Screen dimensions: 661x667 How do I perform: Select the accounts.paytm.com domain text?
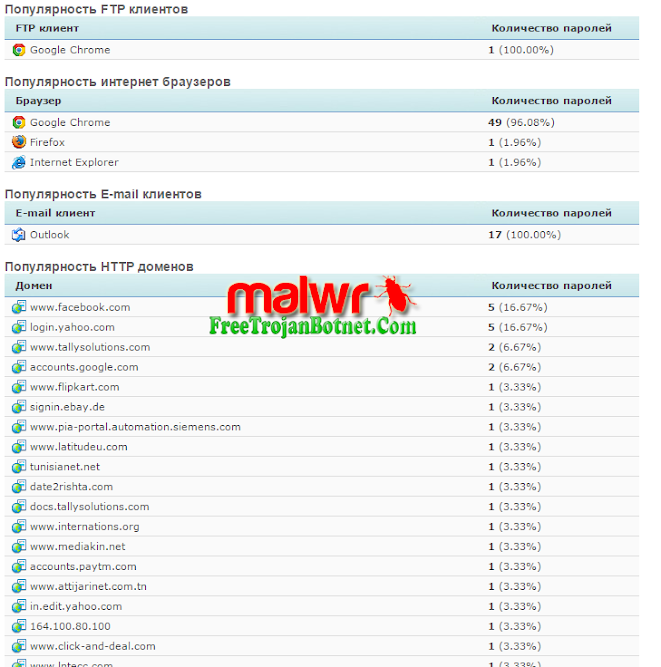coord(83,567)
